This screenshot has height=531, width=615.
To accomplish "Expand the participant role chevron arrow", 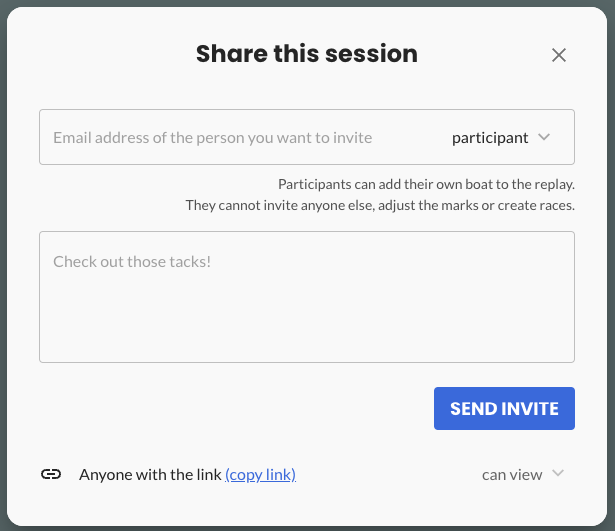I will pyautogui.click(x=544, y=137).
